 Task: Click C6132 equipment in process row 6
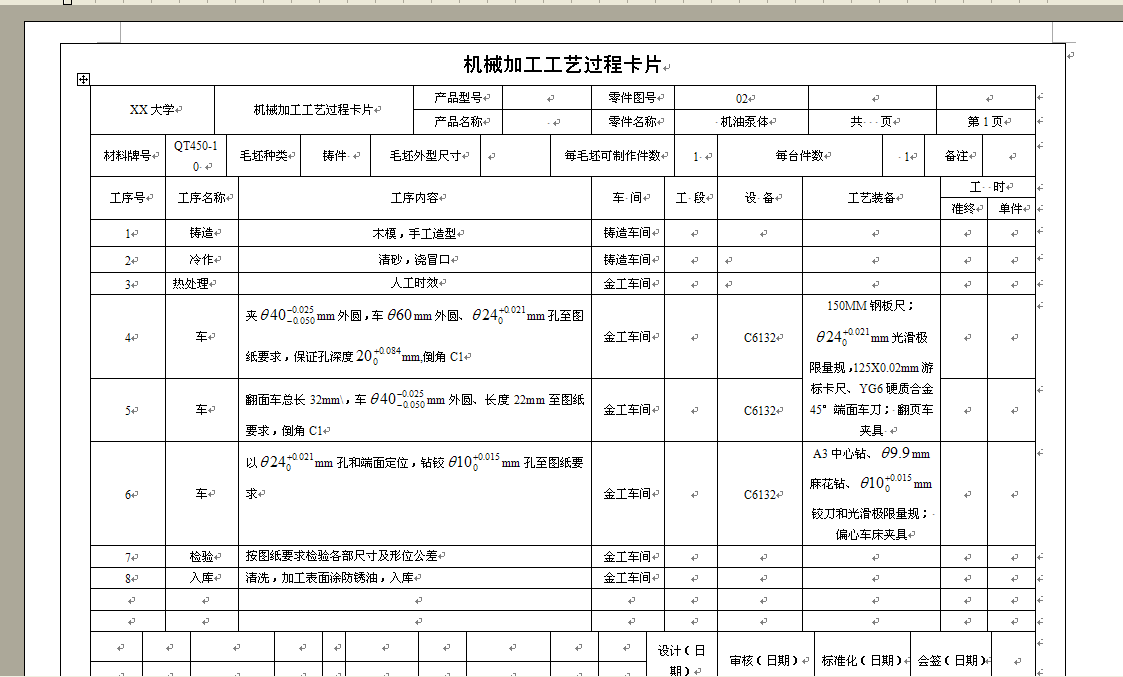[760, 494]
